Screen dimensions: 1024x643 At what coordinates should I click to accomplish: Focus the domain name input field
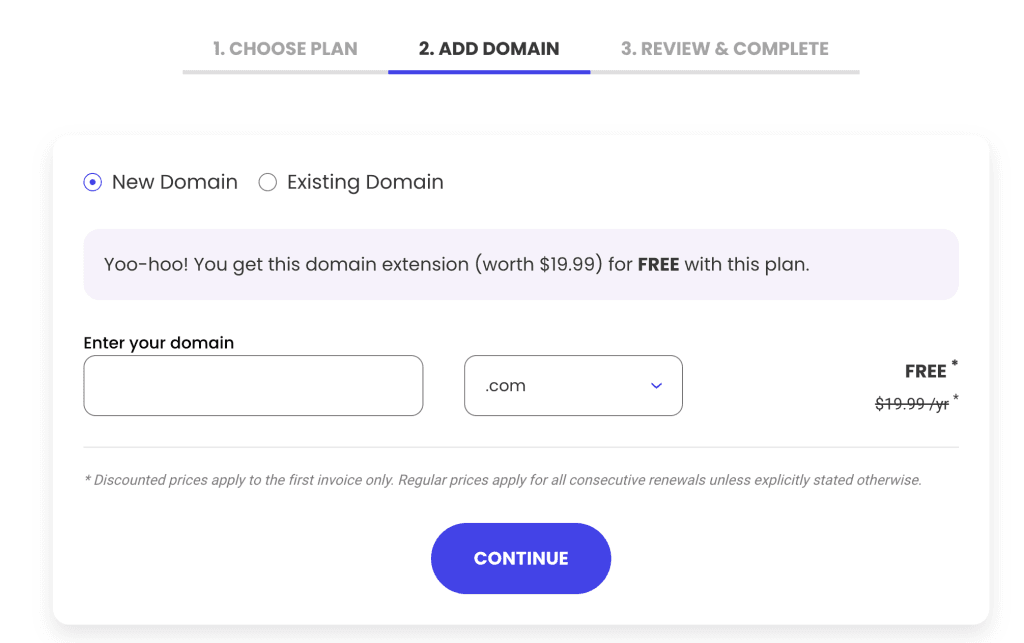[253, 386]
